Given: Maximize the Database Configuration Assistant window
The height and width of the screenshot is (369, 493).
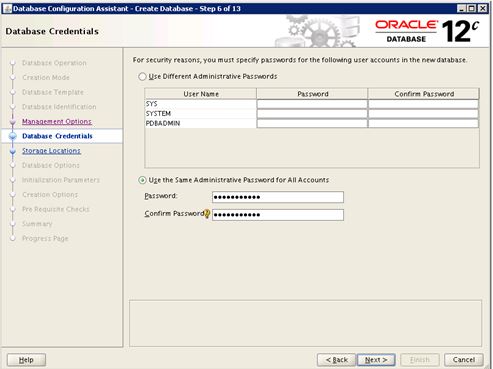Looking at the screenshot, I should (x=472, y=8).
